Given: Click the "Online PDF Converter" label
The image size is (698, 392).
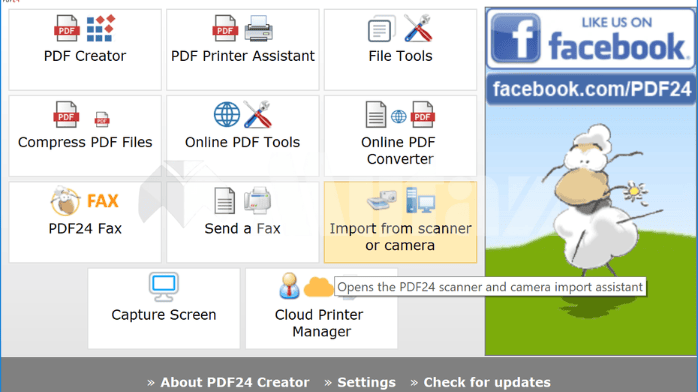Looking at the screenshot, I should tap(399, 150).
